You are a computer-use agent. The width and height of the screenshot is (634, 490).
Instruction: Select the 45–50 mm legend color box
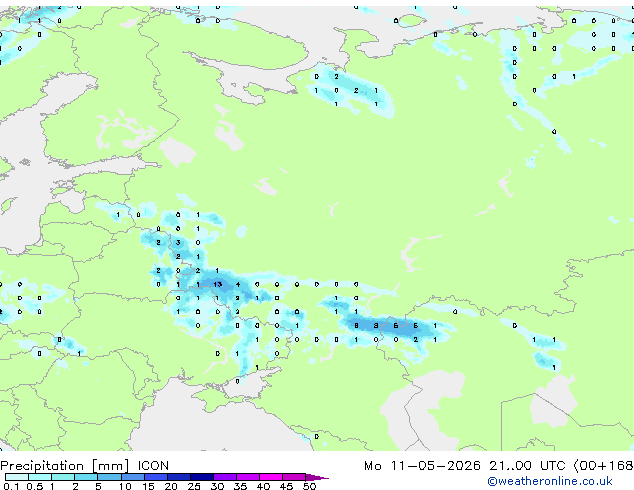tap(294, 477)
